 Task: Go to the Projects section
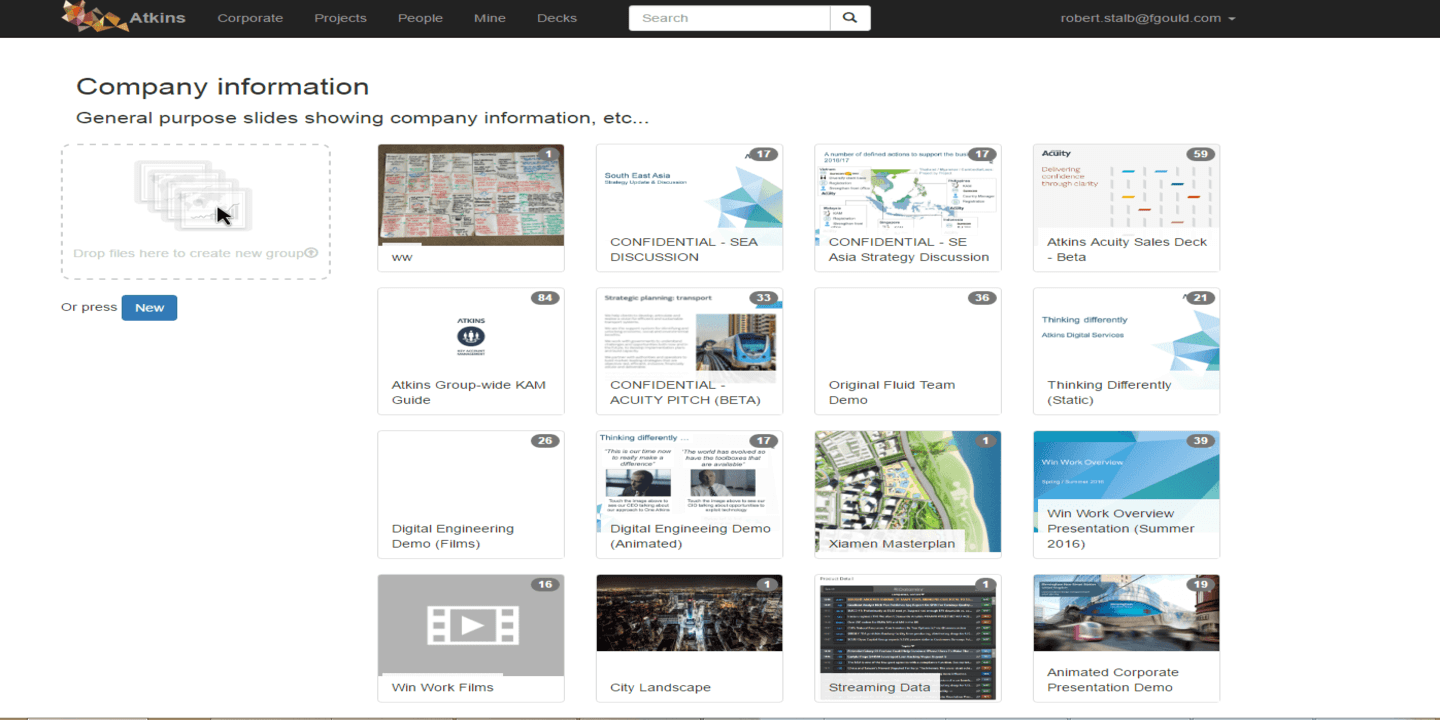point(340,18)
